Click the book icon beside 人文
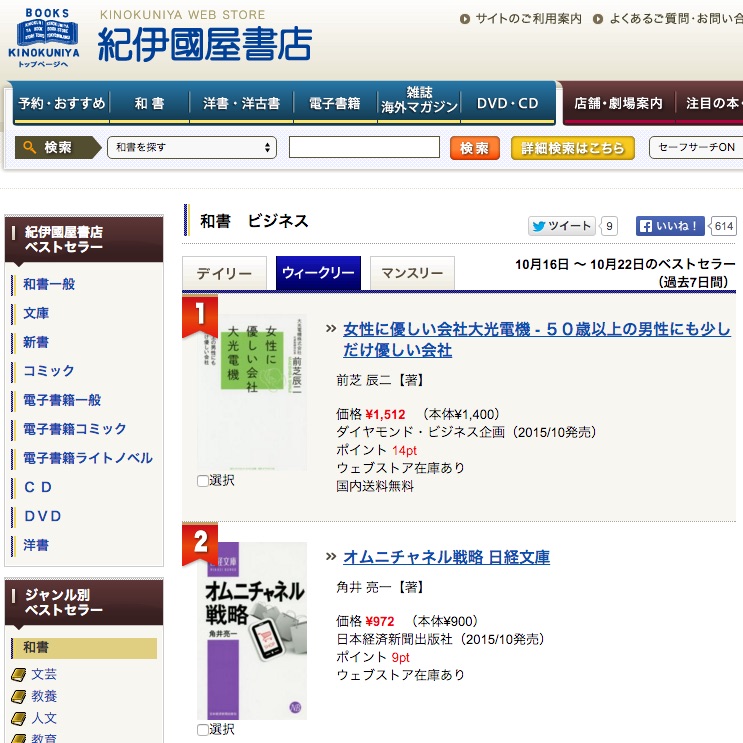Viewport: 743px width, 743px height. click(x=18, y=718)
